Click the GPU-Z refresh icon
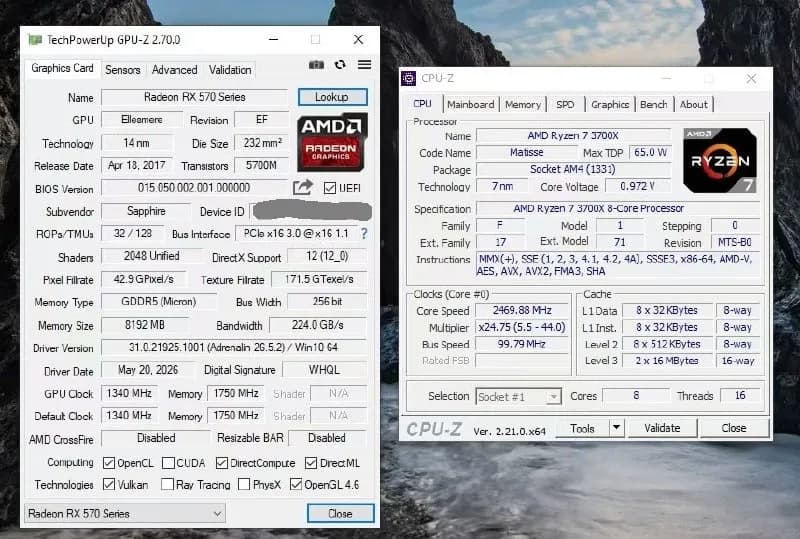The height and width of the screenshot is (539, 800). (340, 65)
